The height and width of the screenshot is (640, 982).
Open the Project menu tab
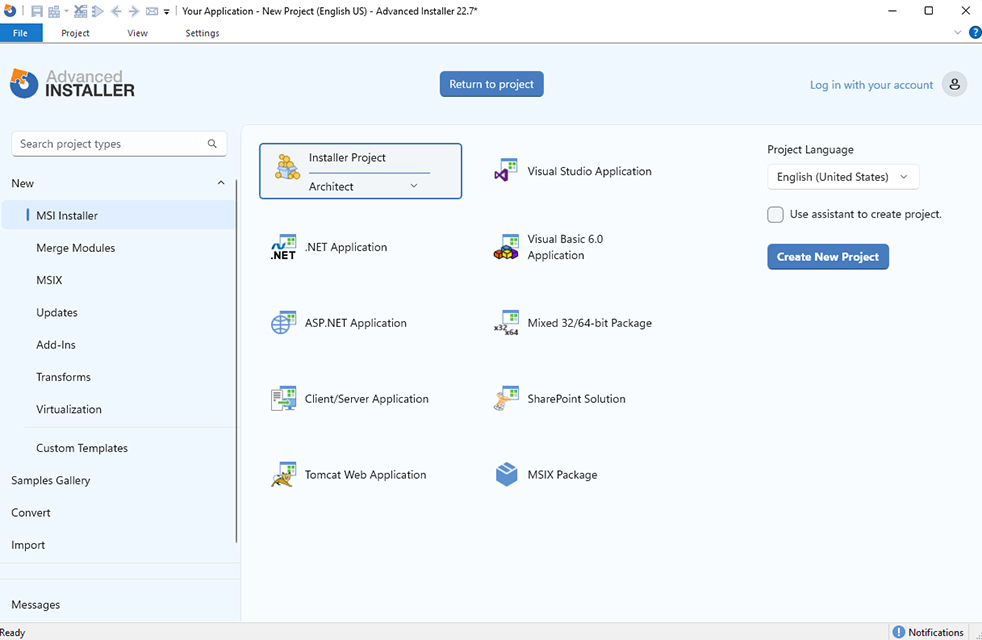tap(75, 33)
